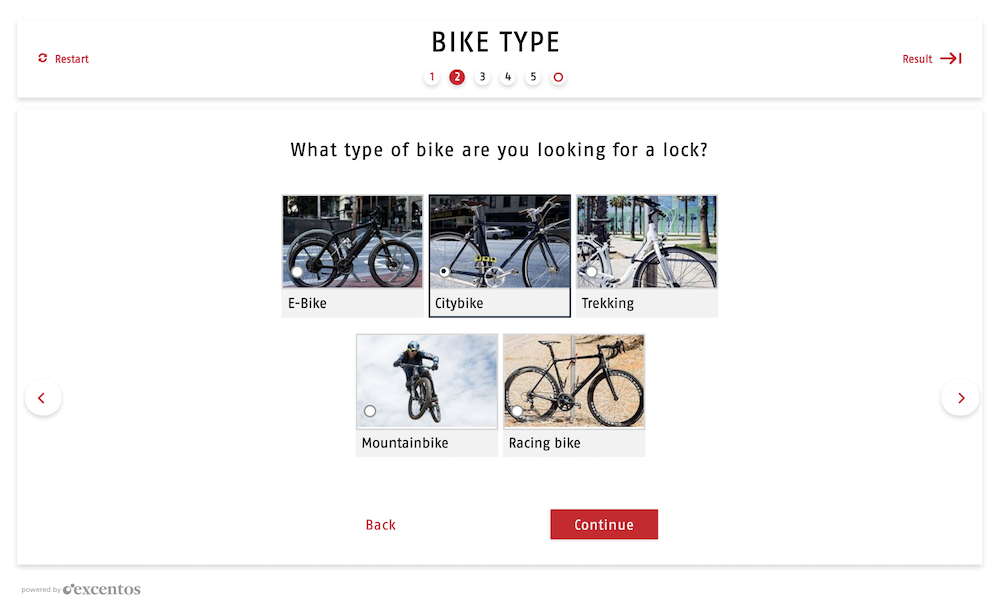Select the Racing bike radio button
The height and width of the screenshot is (604, 1001).
(517, 411)
